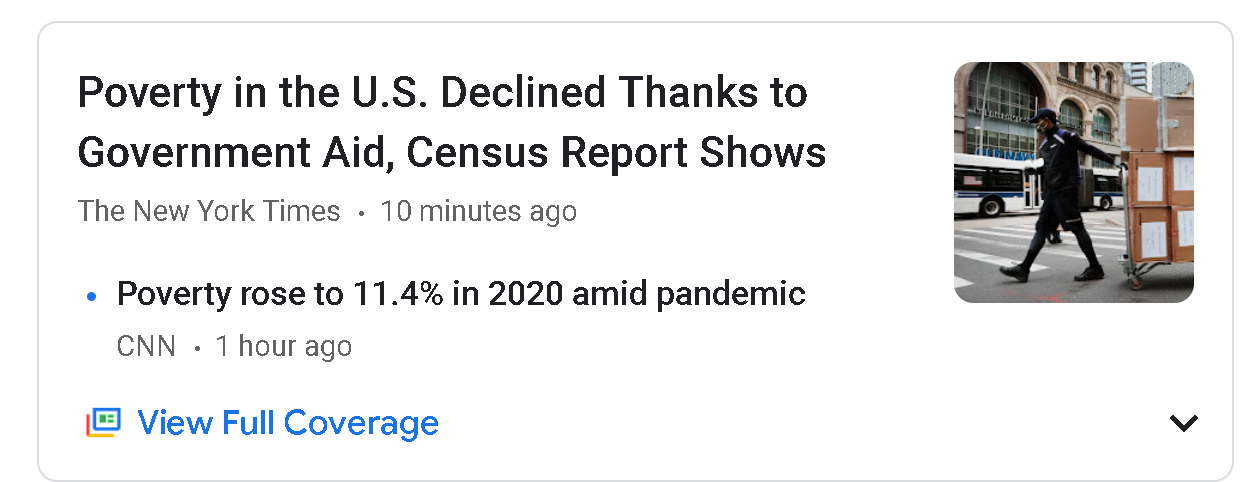Open the CNN article about poverty rising

tap(461, 294)
